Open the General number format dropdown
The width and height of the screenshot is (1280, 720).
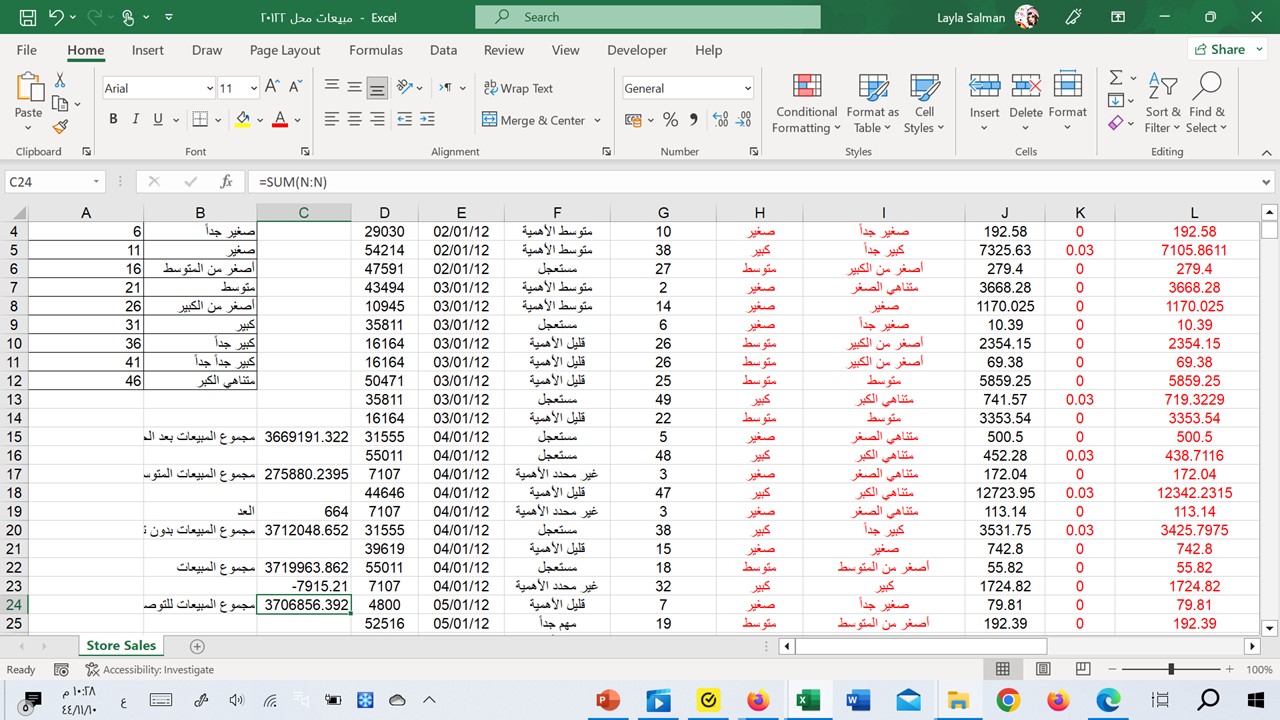(747, 88)
